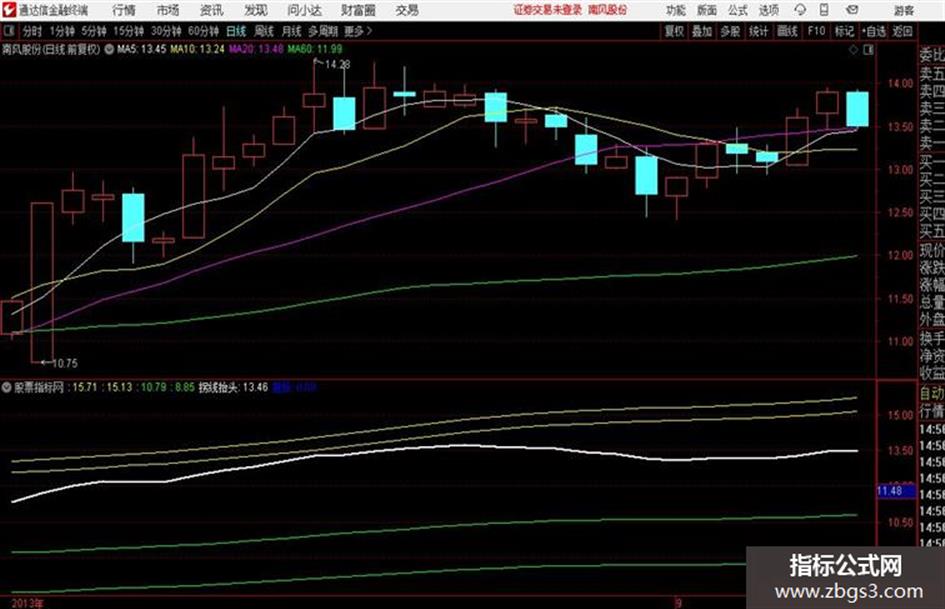The width and height of the screenshot is (945, 609).
Task: Click the 10.75 low price marker
Action: point(64,363)
